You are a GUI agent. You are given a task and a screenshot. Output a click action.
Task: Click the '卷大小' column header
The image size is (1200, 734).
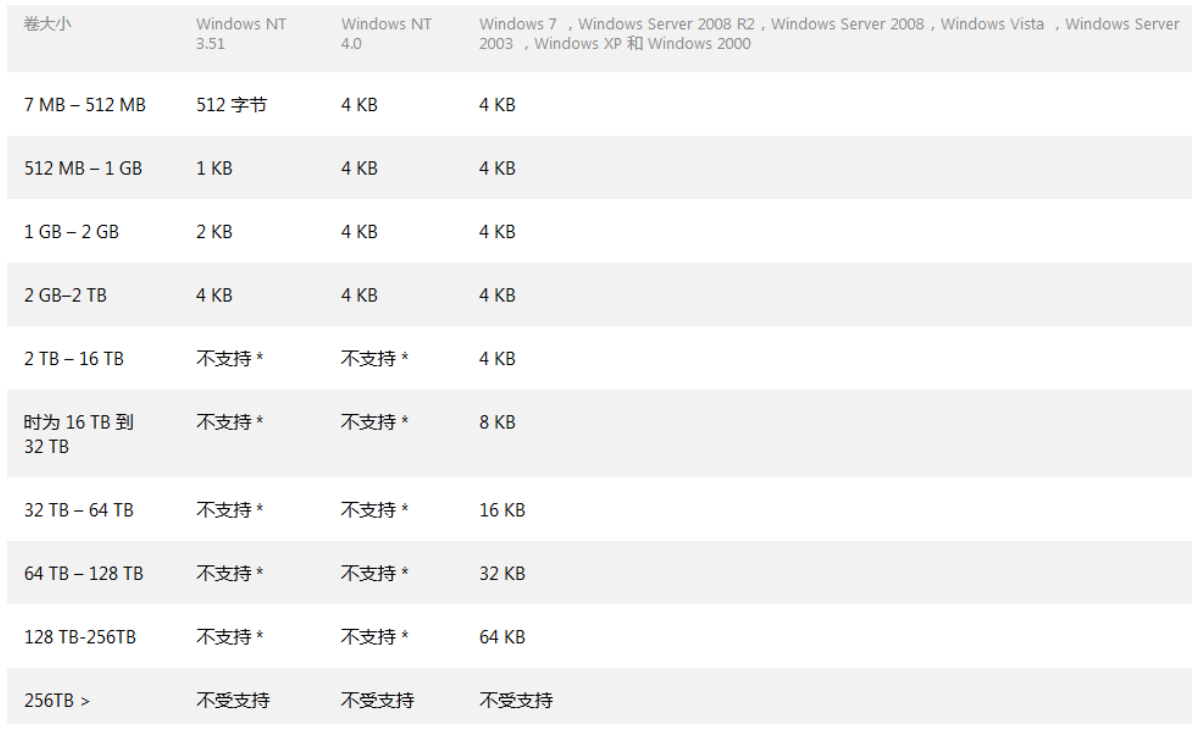click(47, 23)
